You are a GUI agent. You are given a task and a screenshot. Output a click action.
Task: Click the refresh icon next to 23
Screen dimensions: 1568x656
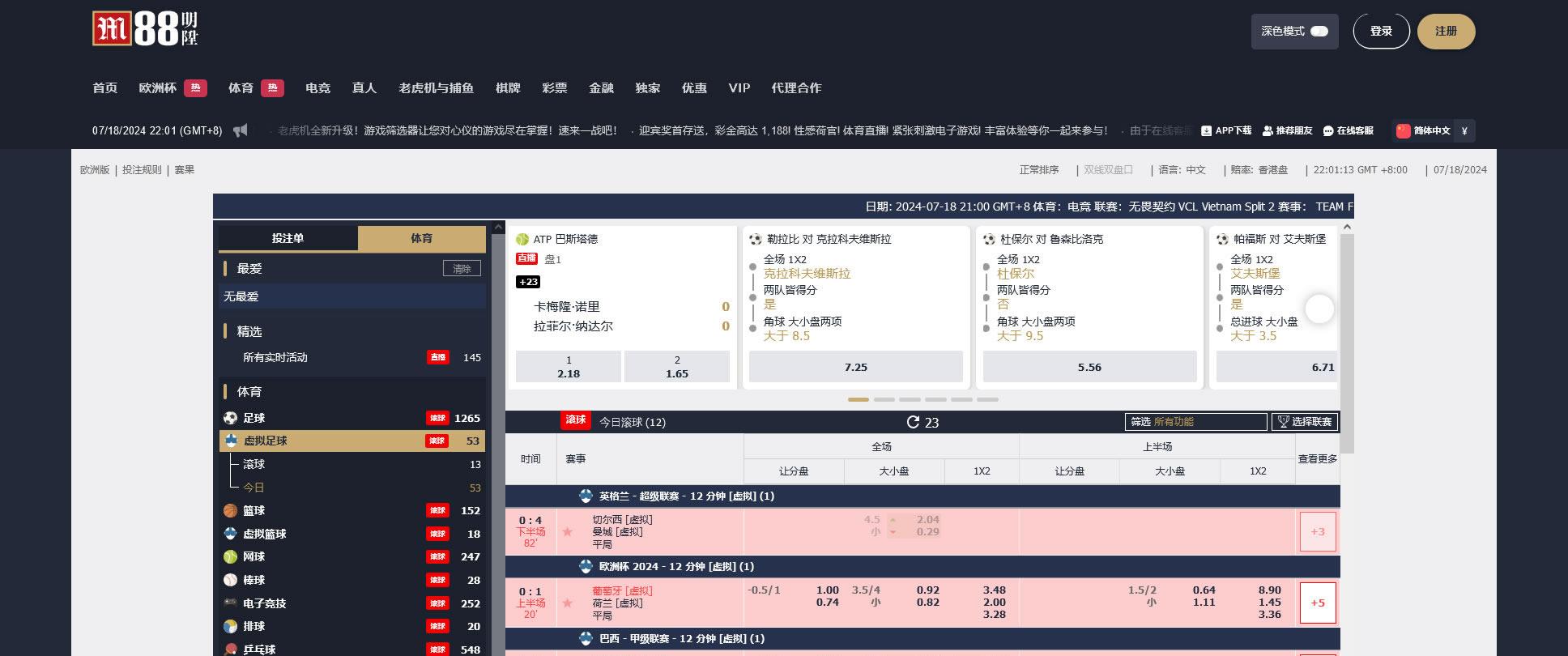913,422
